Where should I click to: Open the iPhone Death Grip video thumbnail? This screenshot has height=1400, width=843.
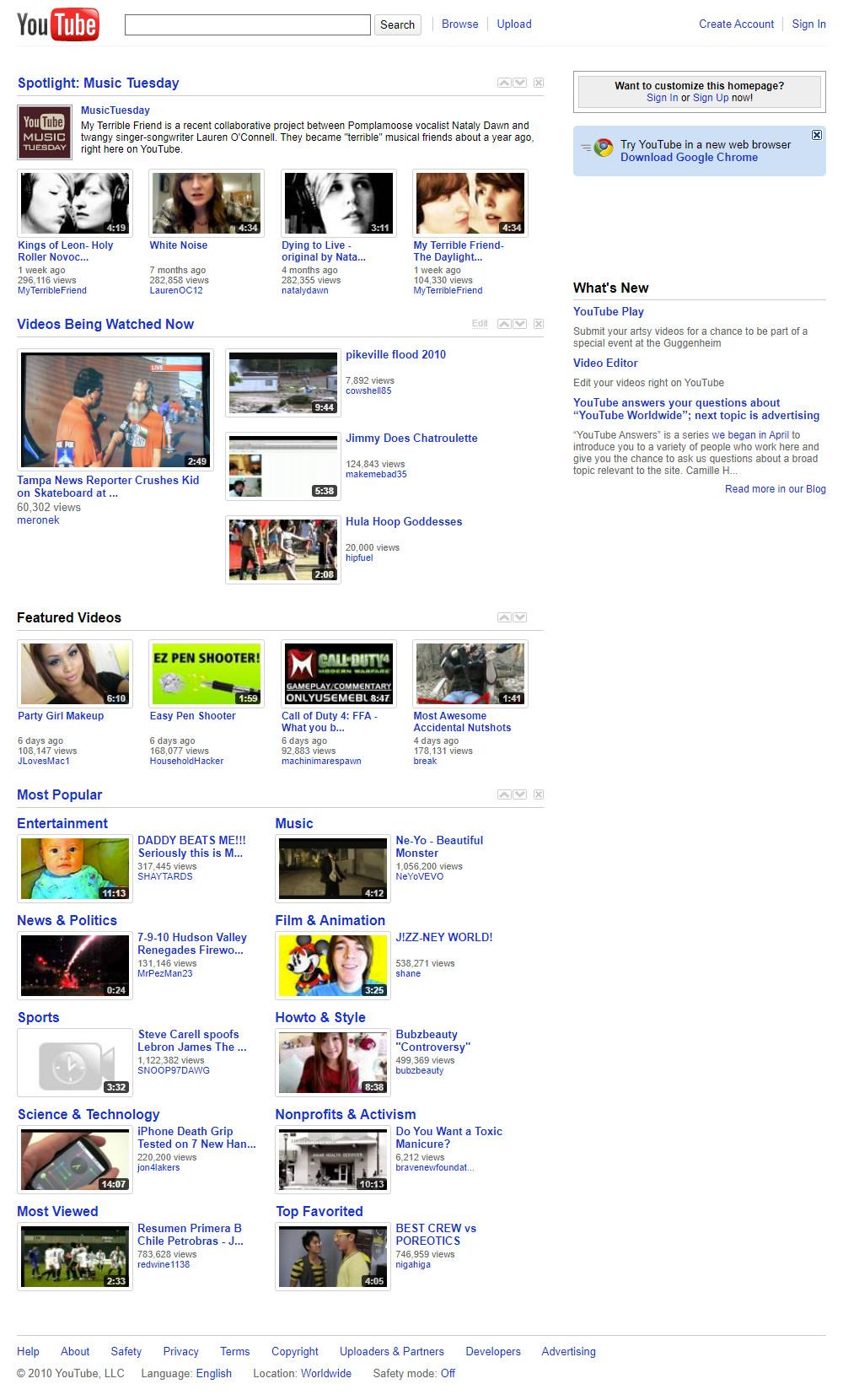pyautogui.click(x=75, y=1160)
